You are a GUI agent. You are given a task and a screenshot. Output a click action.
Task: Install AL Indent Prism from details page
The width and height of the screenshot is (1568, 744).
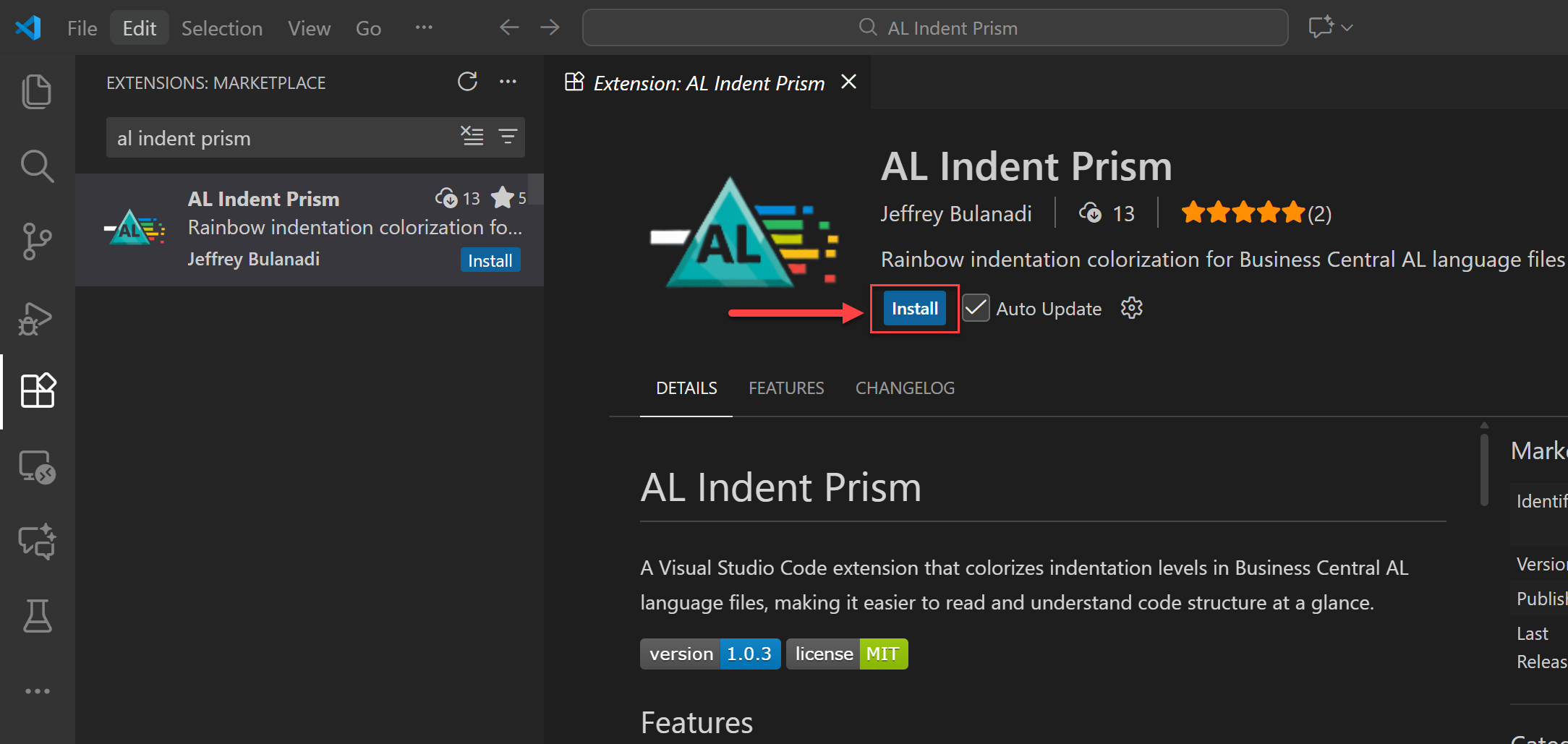tap(915, 309)
